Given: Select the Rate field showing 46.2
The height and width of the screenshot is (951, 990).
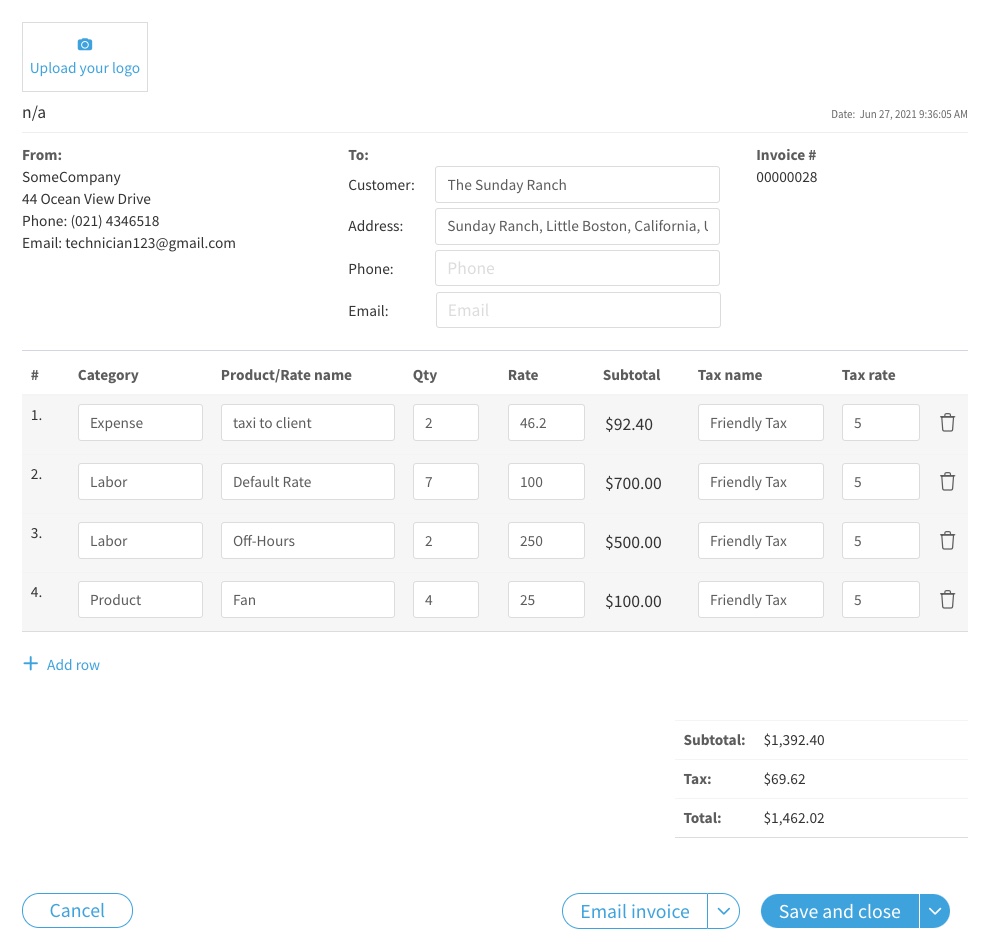Looking at the screenshot, I should coord(546,422).
